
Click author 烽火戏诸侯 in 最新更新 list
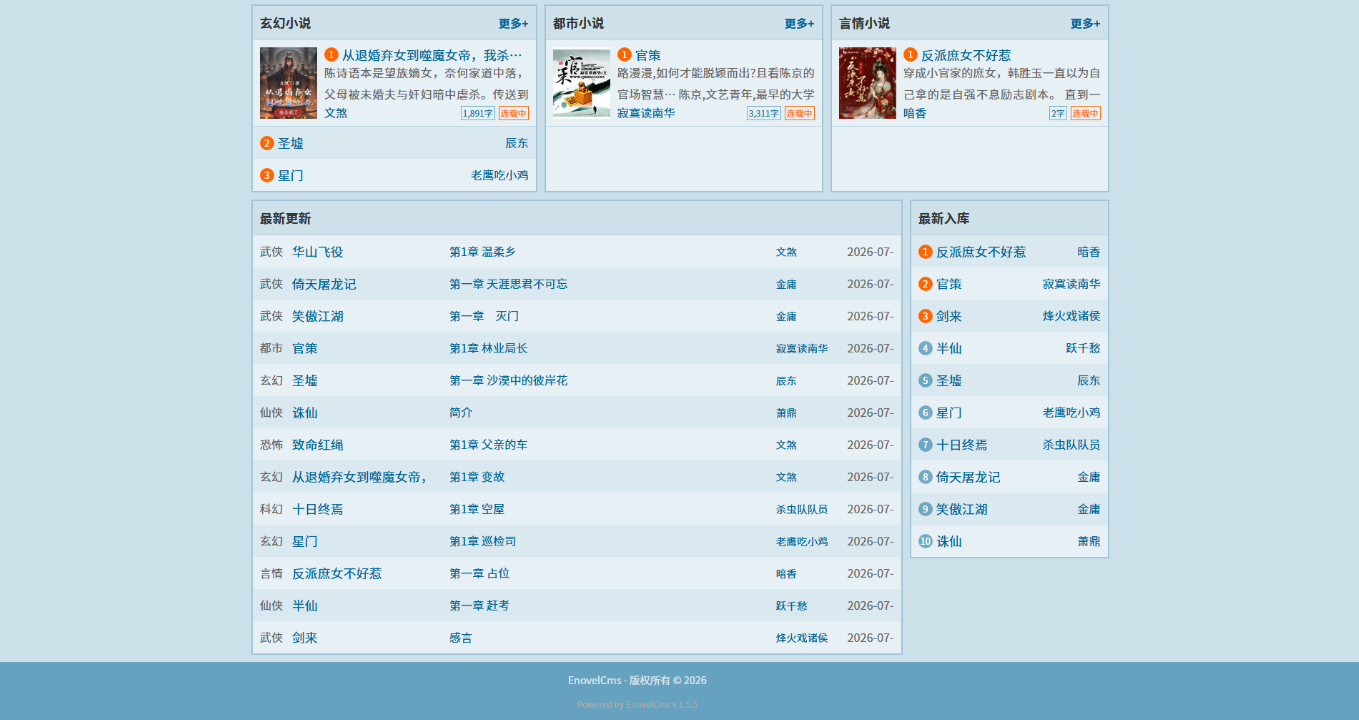tap(802, 637)
